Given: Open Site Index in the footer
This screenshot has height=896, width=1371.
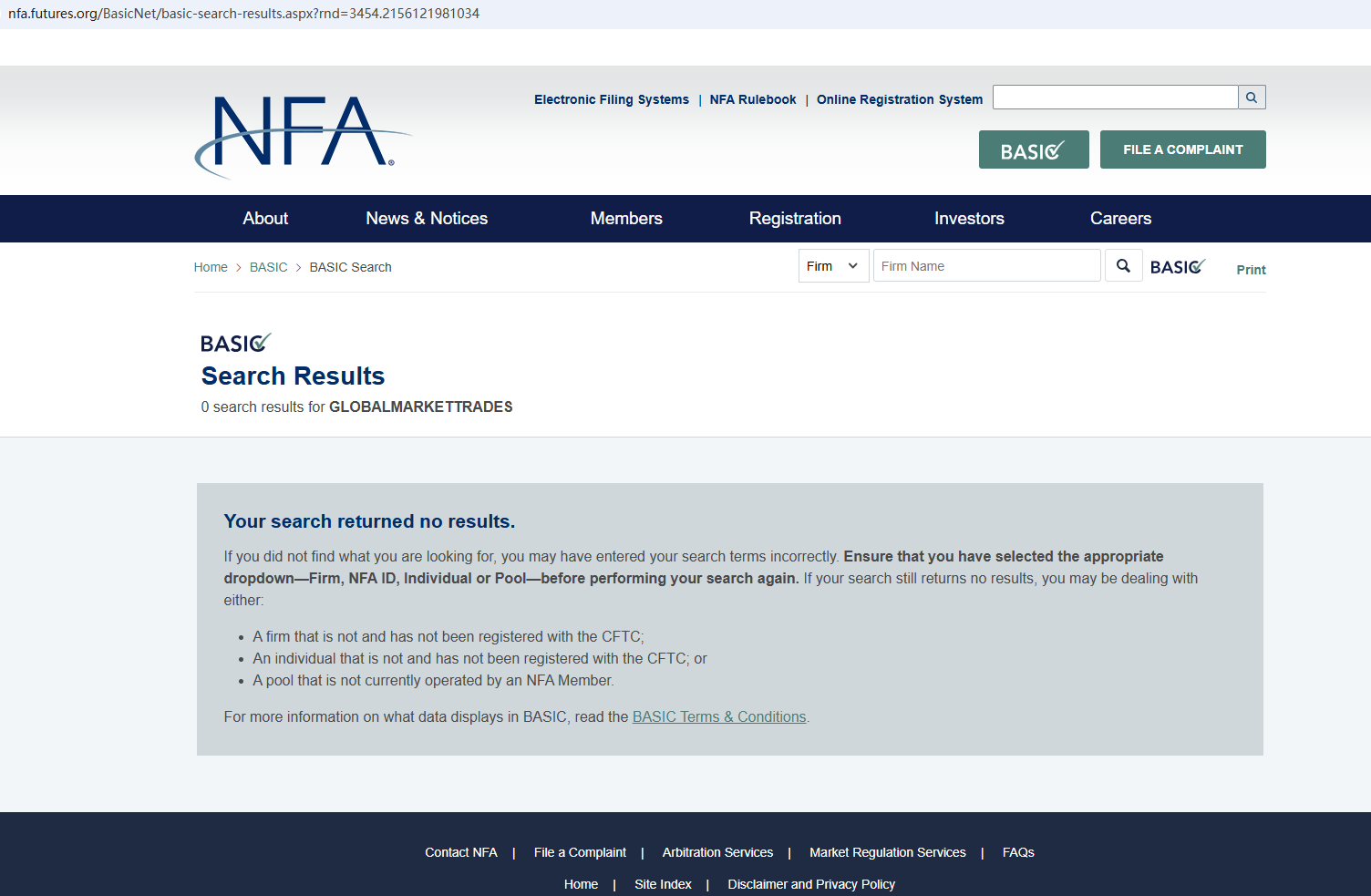Looking at the screenshot, I should tap(663, 885).
